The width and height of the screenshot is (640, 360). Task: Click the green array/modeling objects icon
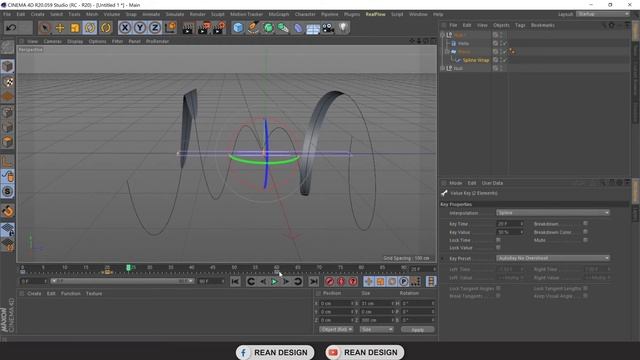(283, 28)
